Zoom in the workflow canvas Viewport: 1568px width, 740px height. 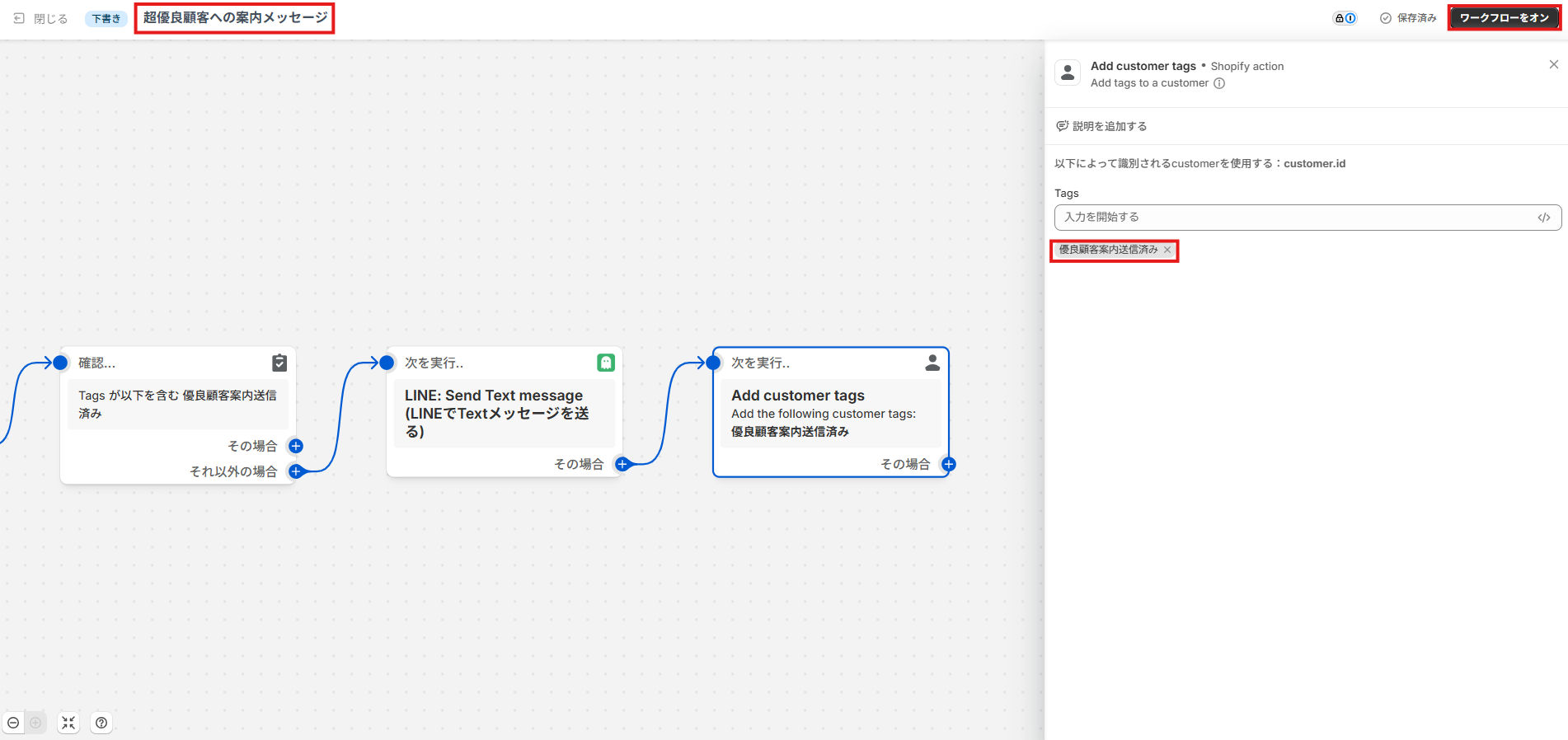click(x=35, y=723)
